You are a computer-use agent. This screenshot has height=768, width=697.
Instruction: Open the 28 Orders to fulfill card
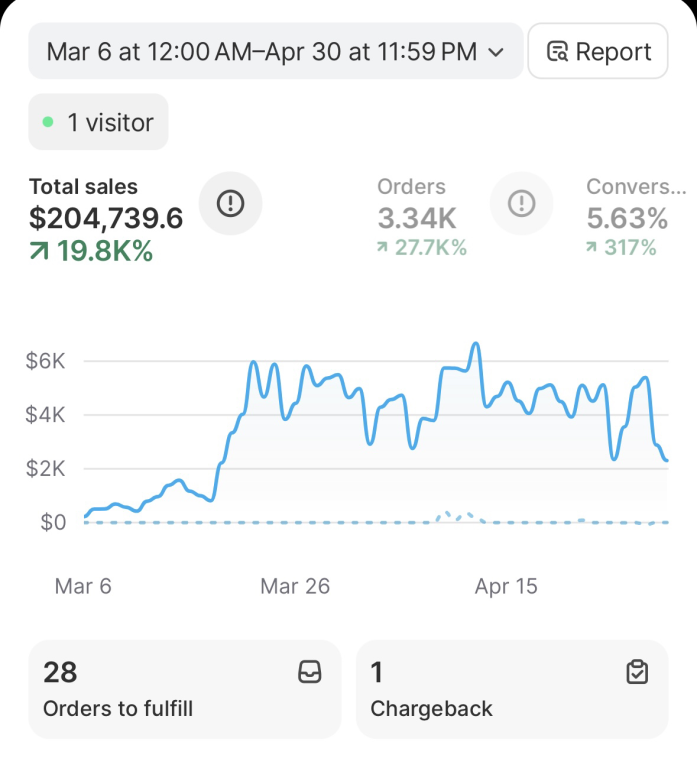click(x=185, y=689)
